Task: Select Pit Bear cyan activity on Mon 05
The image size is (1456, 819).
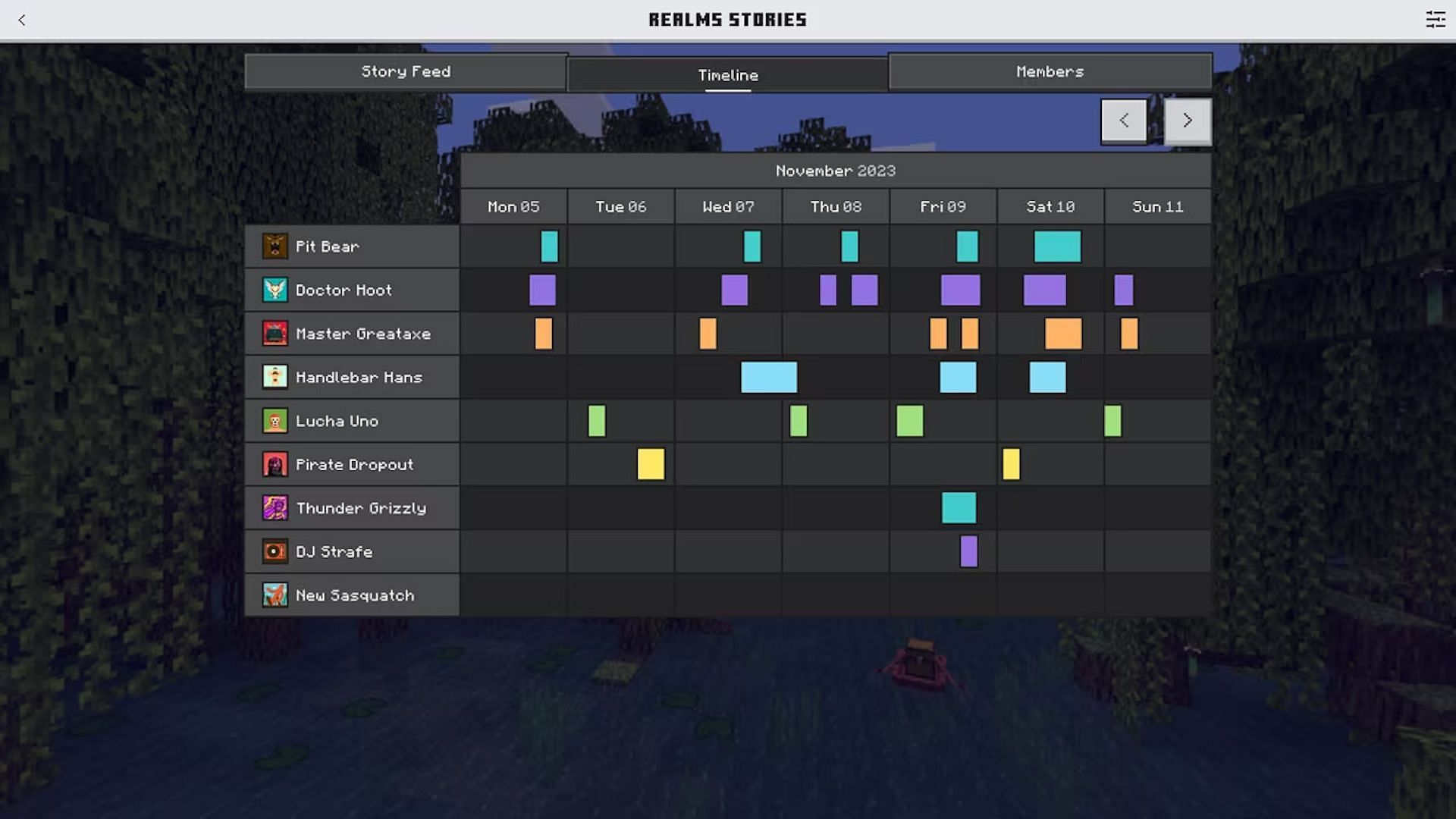Action: pos(548,246)
